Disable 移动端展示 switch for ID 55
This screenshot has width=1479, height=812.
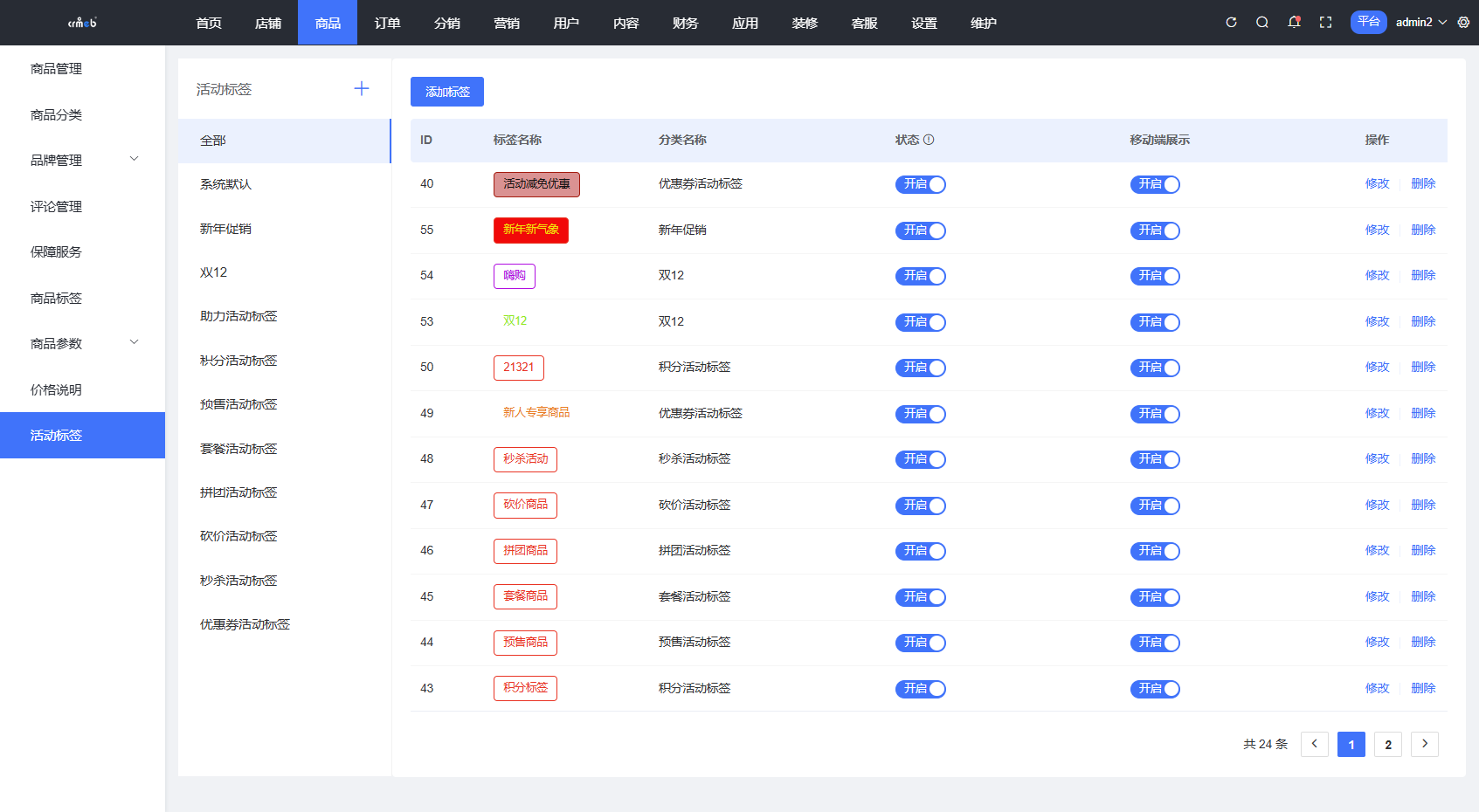pyautogui.click(x=1154, y=231)
